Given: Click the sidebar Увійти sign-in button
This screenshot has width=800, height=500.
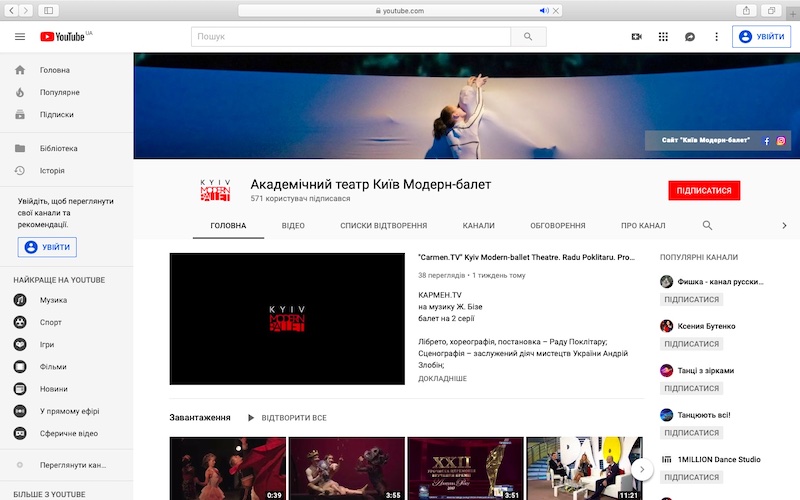Looking at the screenshot, I should (47, 247).
